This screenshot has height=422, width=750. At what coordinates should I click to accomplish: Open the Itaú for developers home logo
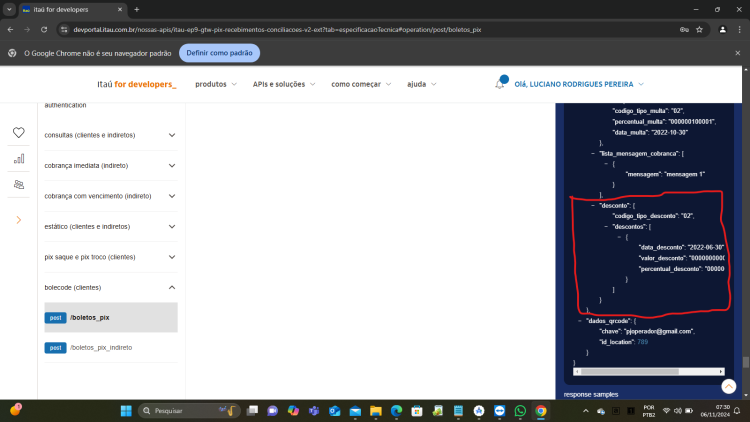[137, 84]
